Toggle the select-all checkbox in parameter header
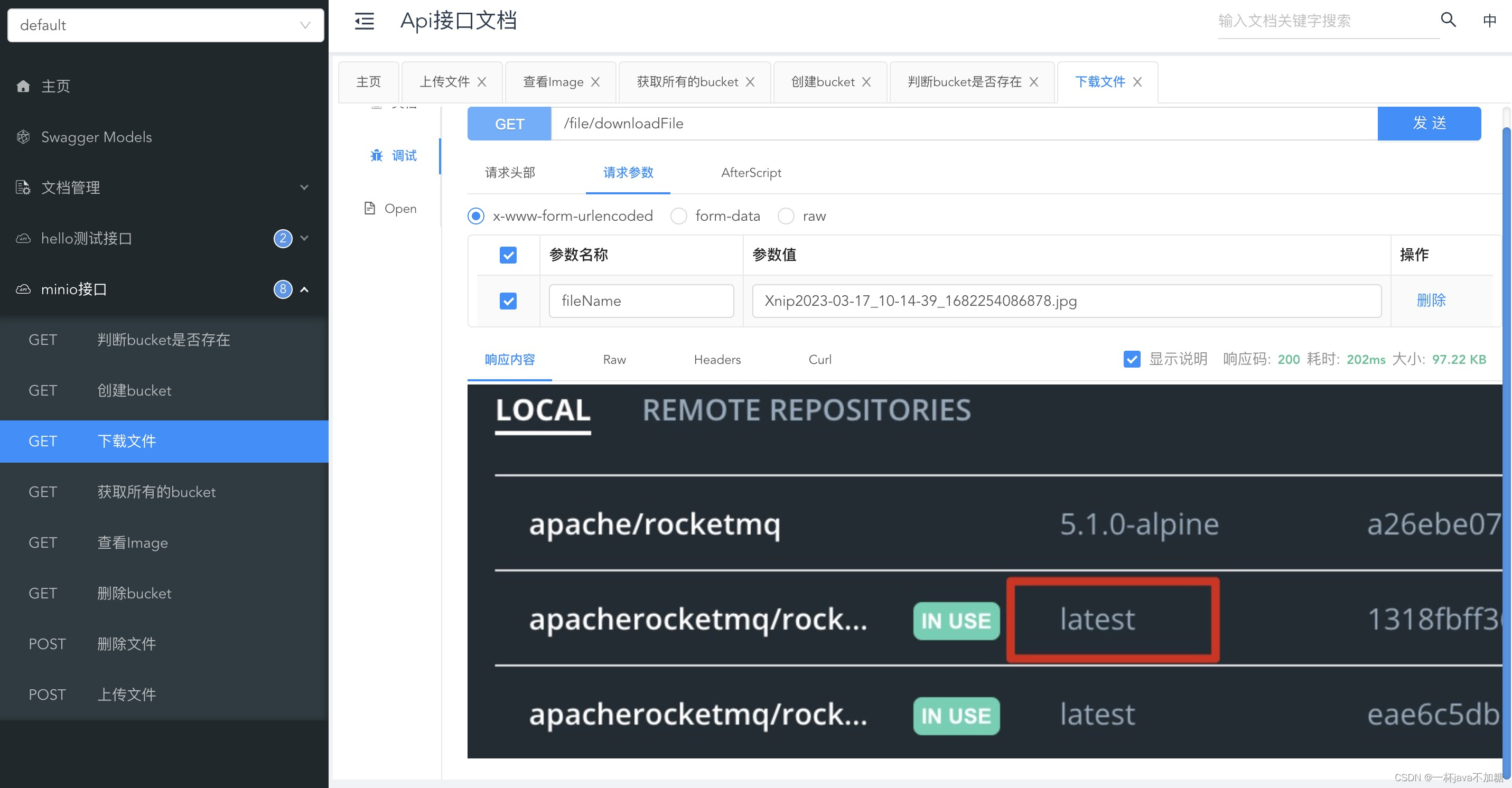Screen dimensions: 1512x788 (x=508, y=255)
